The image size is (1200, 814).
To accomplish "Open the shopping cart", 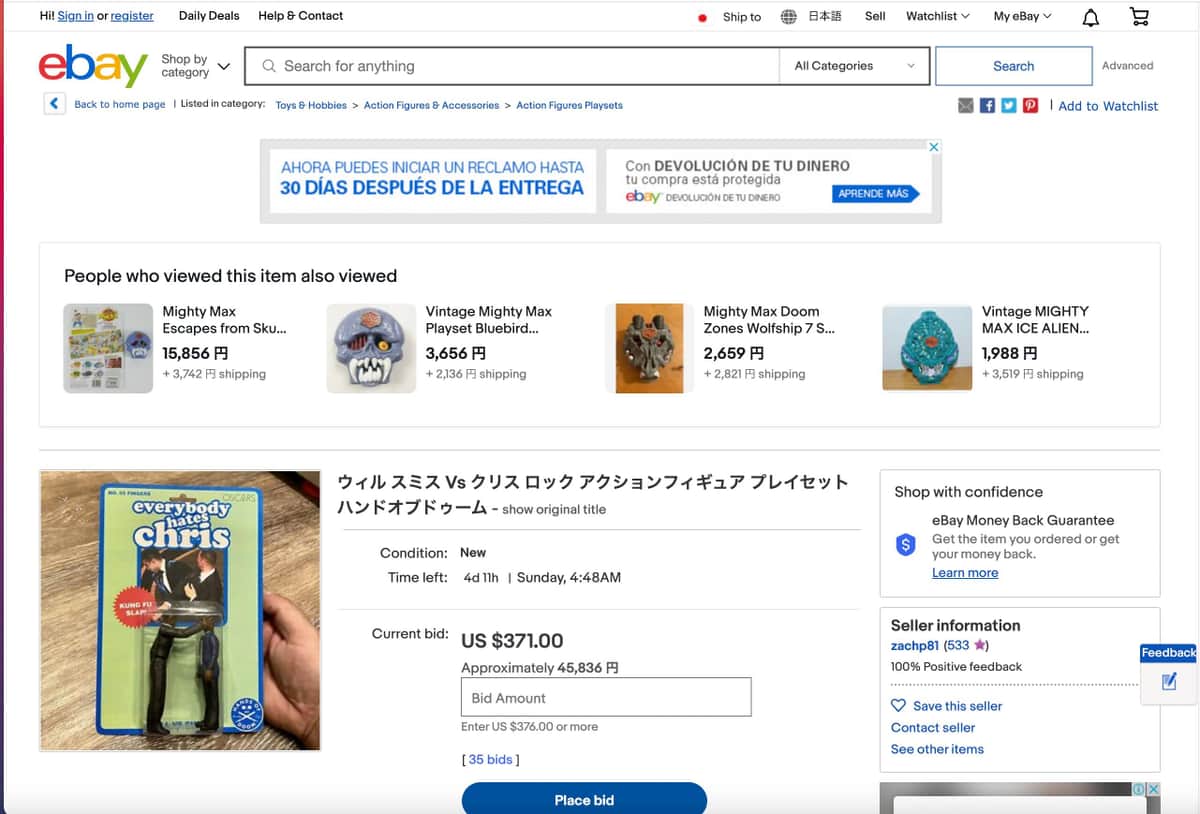I will (x=1138, y=16).
